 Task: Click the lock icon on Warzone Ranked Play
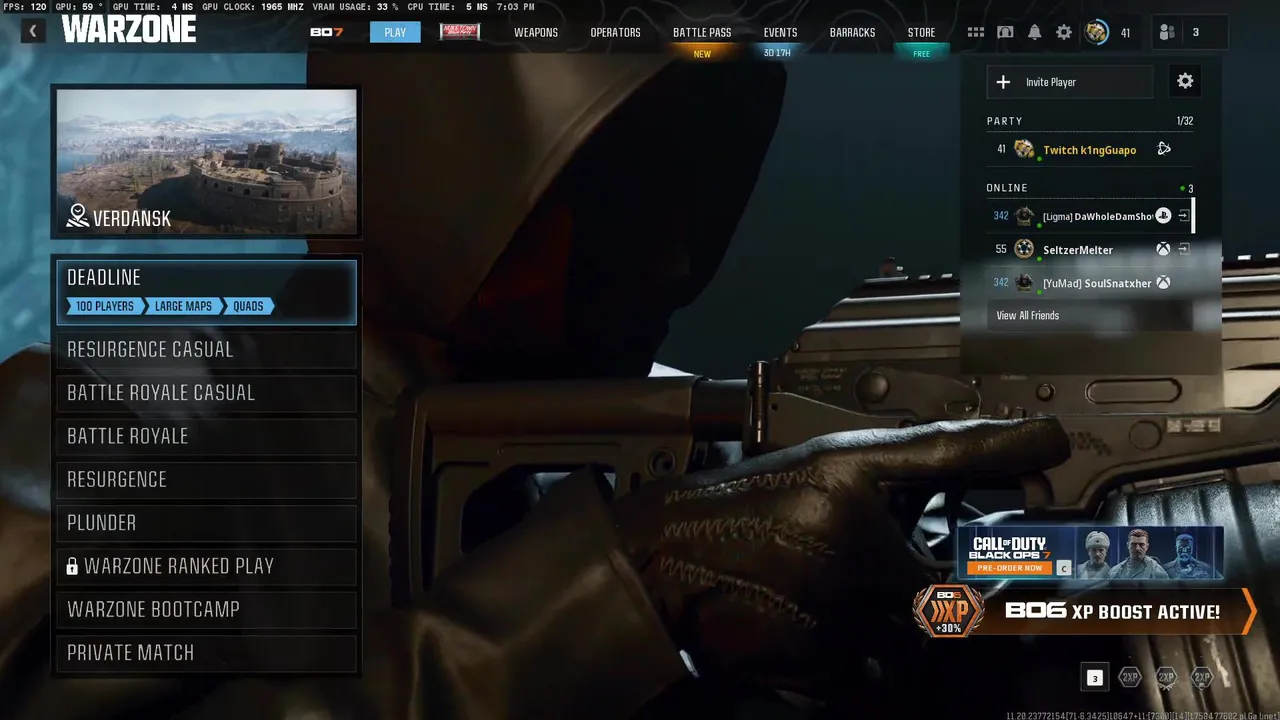[x=72, y=567]
